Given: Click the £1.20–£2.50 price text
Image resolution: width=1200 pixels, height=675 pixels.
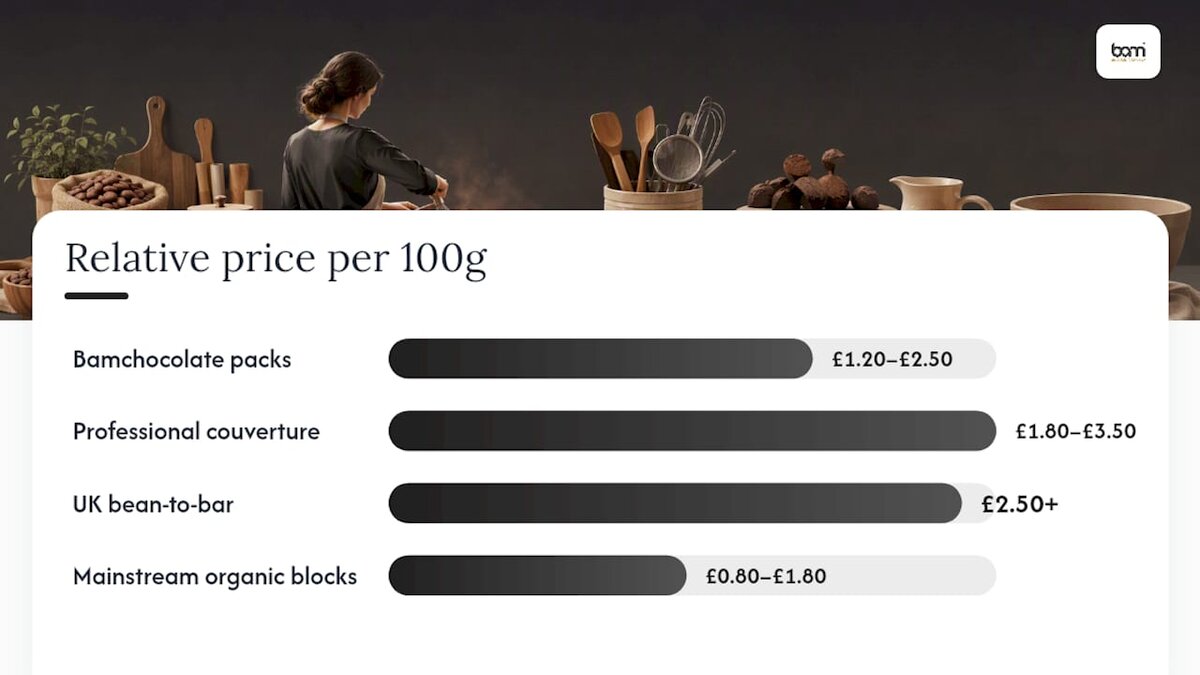Looking at the screenshot, I should click(x=892, y=360).
